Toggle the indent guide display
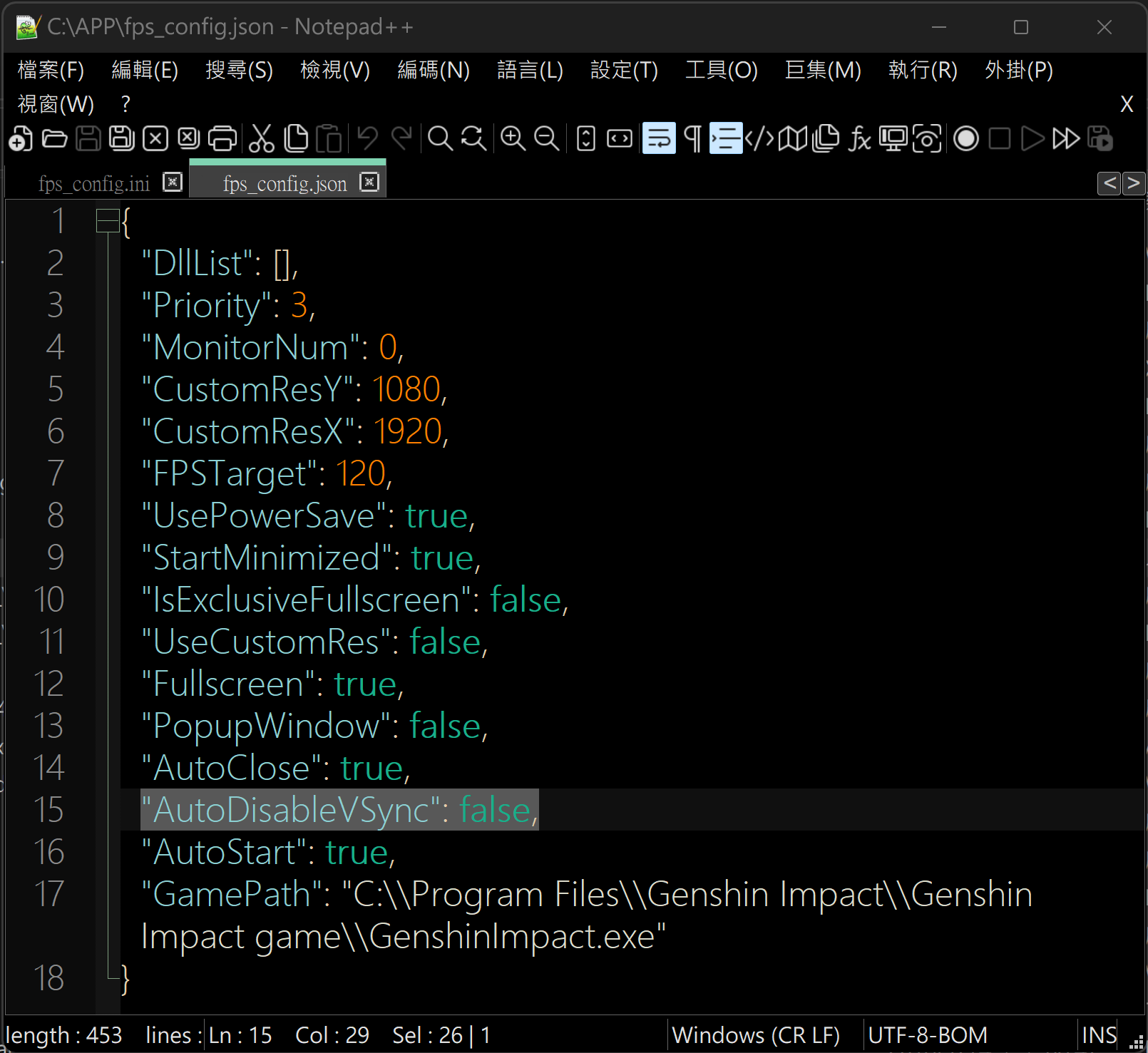Screen dimensions: 1148x1053 coord(726,138)
